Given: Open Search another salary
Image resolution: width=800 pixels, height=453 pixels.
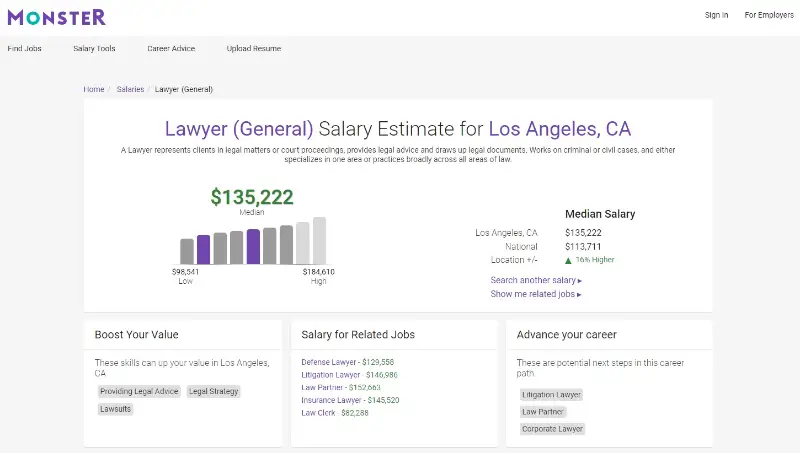Looking at the screenshot, I should pyautogui.click(x=536, y=280).
